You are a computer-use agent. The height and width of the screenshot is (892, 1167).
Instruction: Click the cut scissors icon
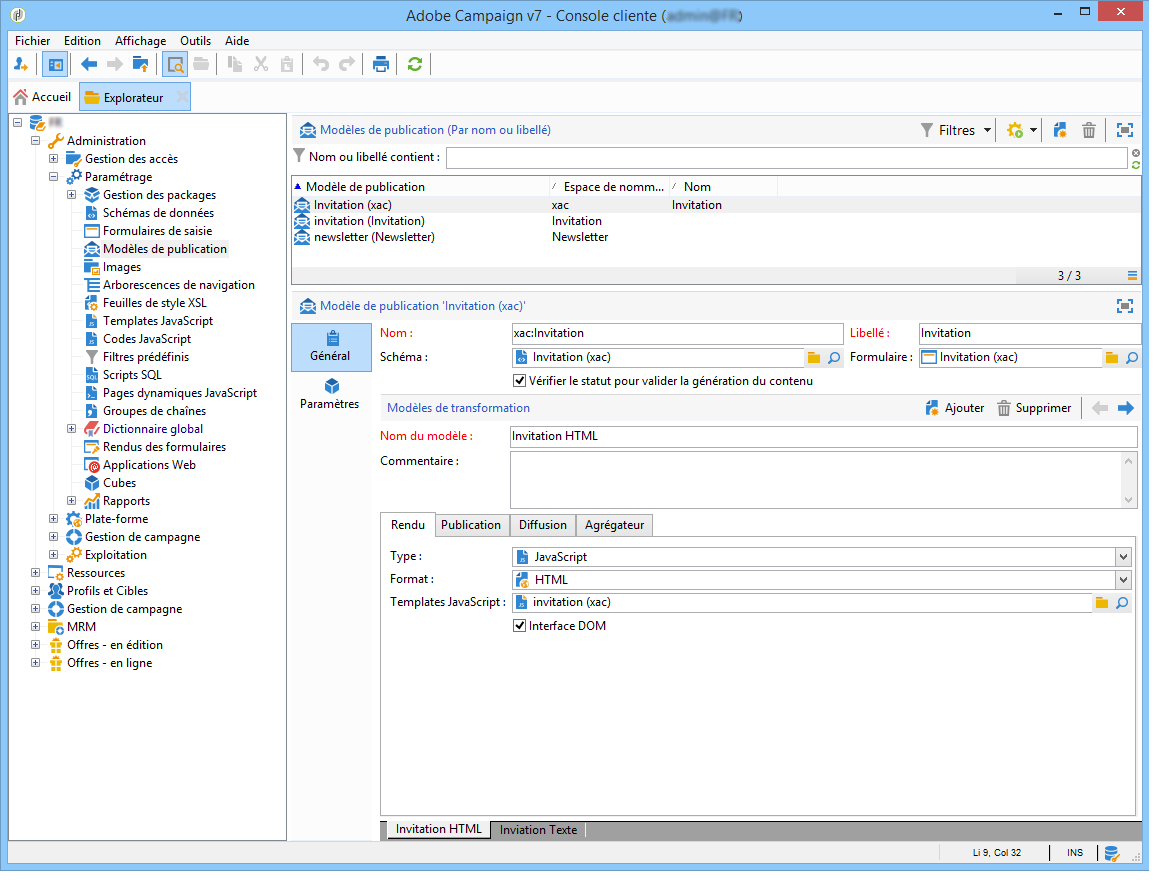click(x=260, y=65)
